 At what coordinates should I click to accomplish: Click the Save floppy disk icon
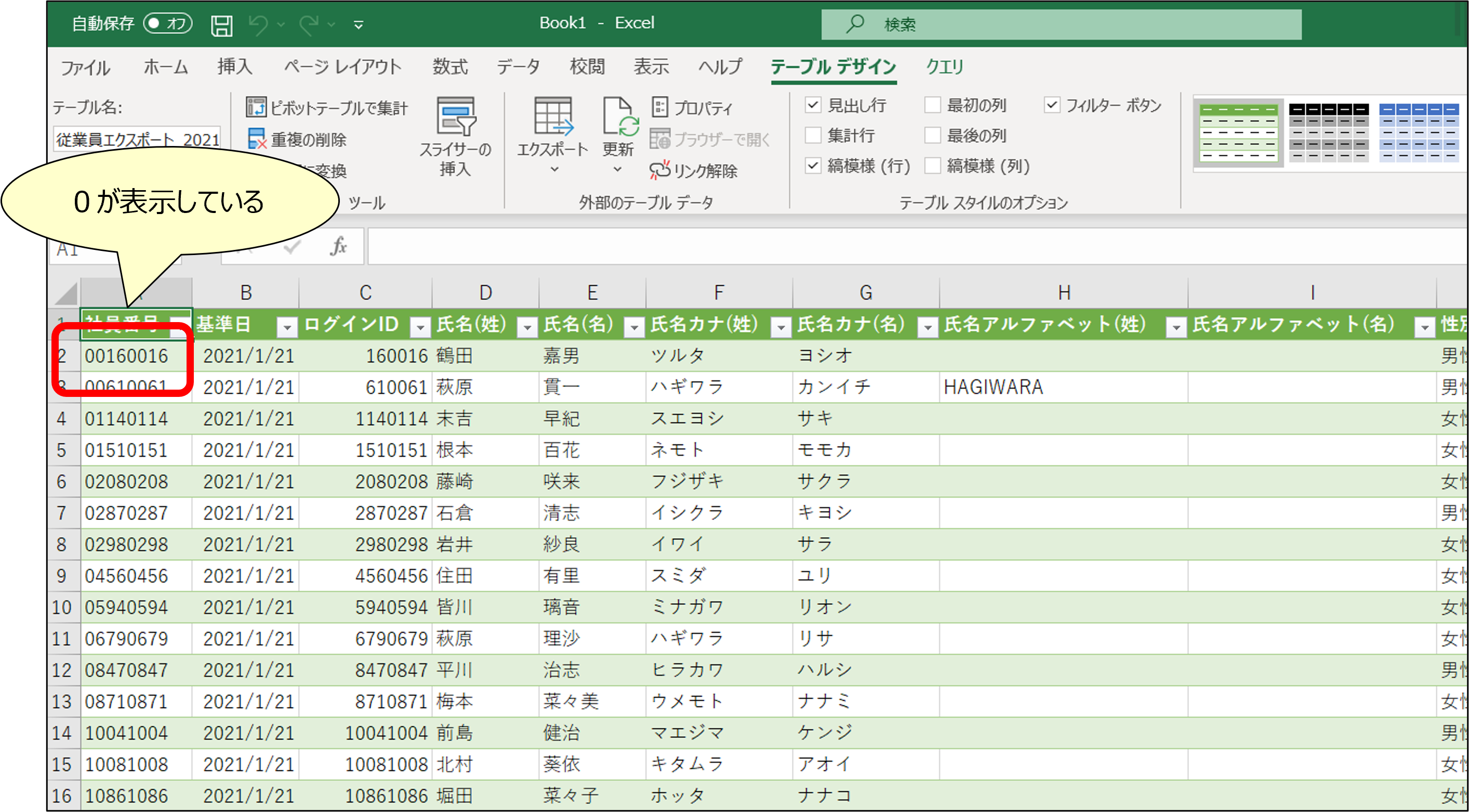coord(221,24)
